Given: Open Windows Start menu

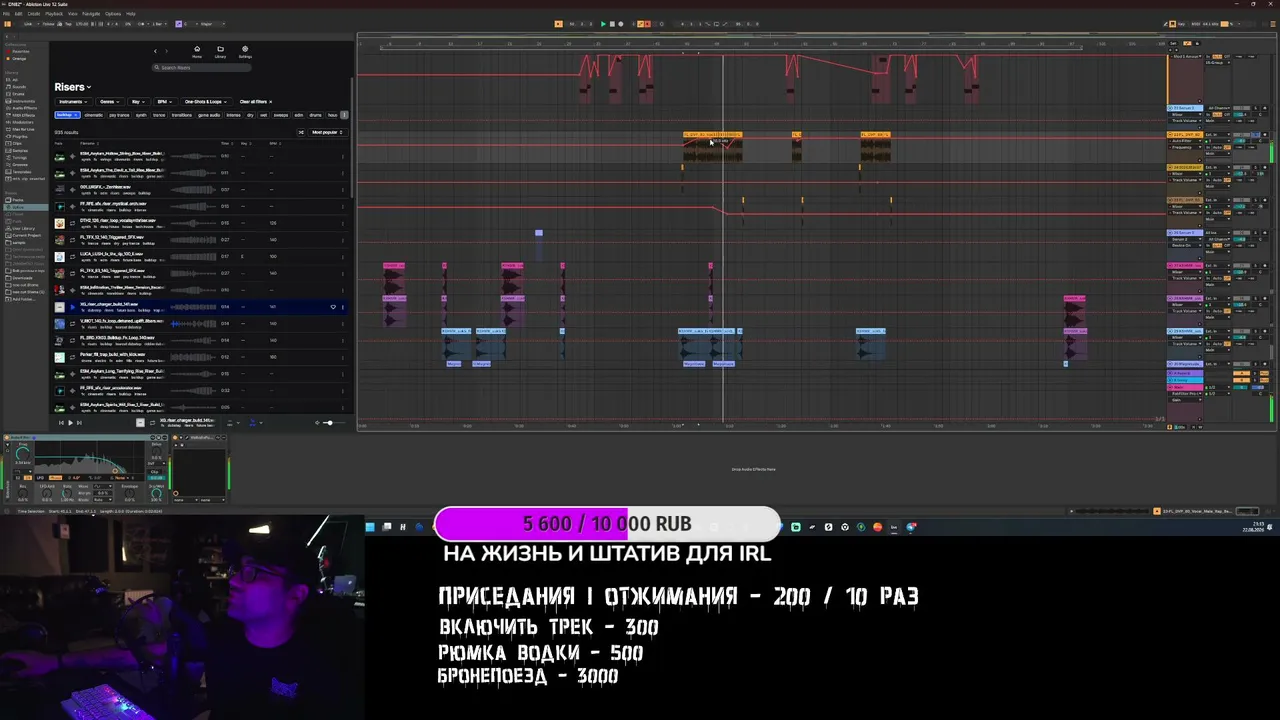Looking at the screenshot, I should coord(370,527).
